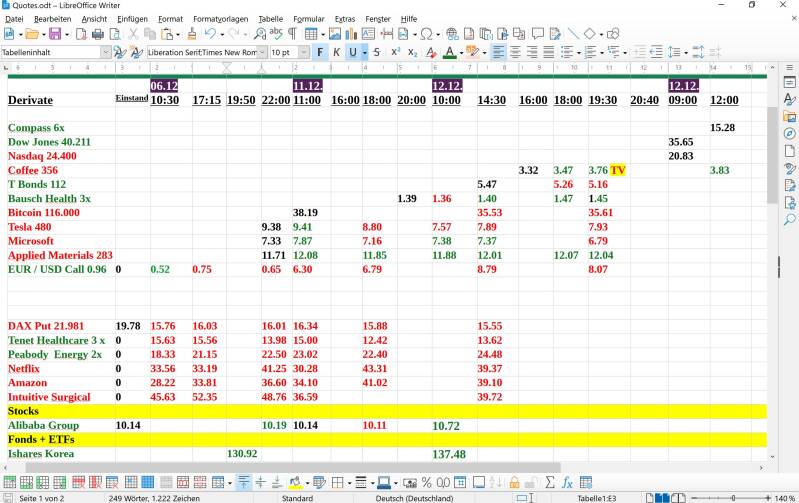The image size is (799, 503).
Task: Open Find and Replace
Action: 259,34
